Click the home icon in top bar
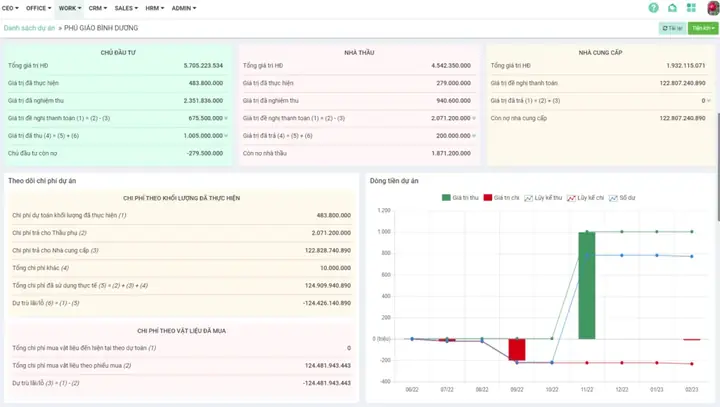 pos(672,8)
